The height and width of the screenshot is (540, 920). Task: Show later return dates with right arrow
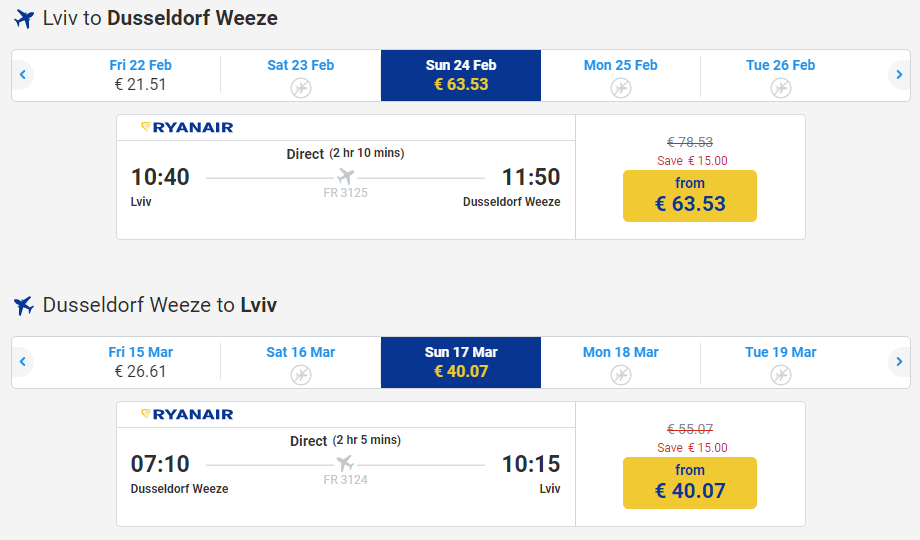pos(899,362)
